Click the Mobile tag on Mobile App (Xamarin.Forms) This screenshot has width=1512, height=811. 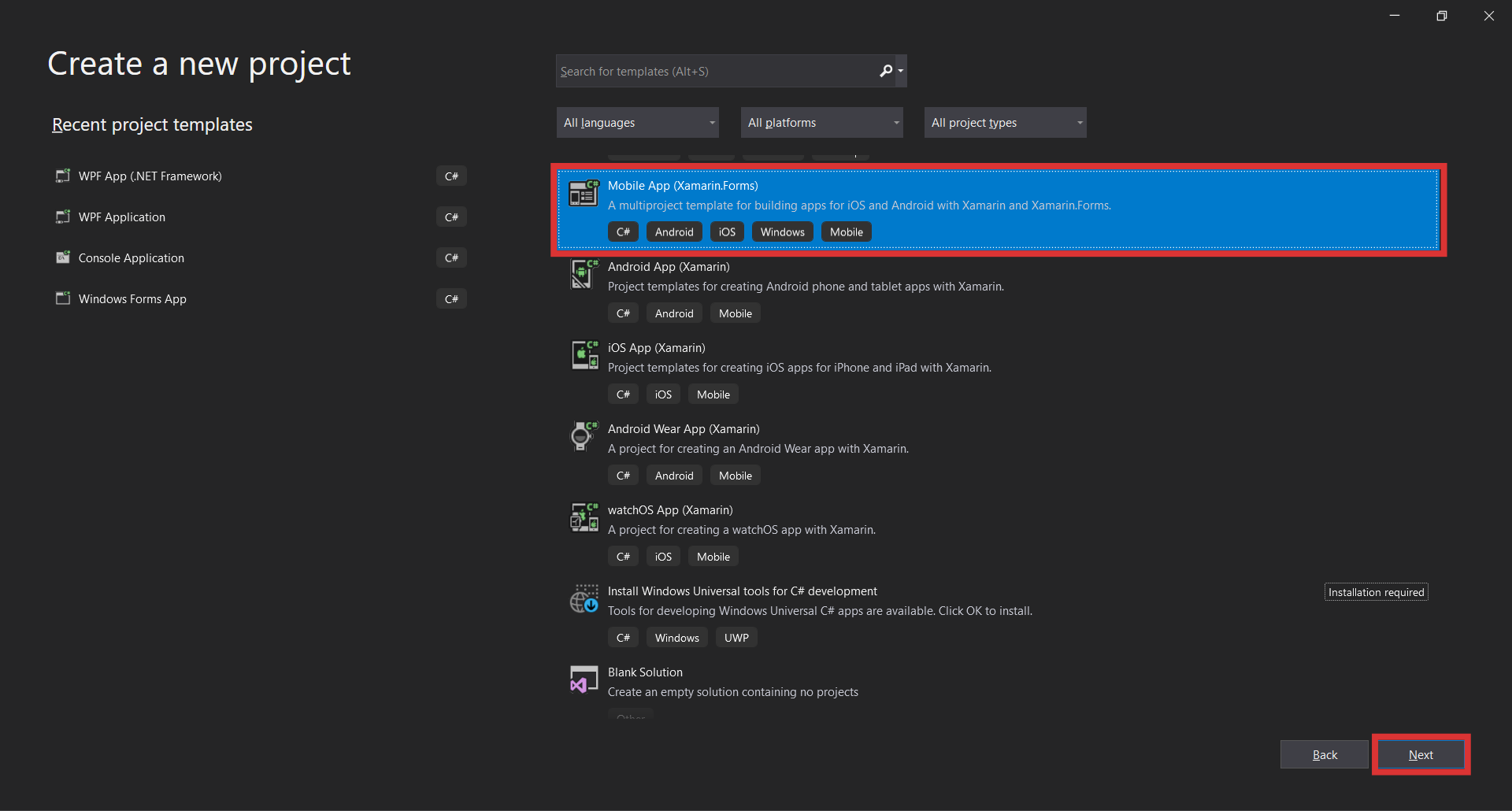[847, 232]
